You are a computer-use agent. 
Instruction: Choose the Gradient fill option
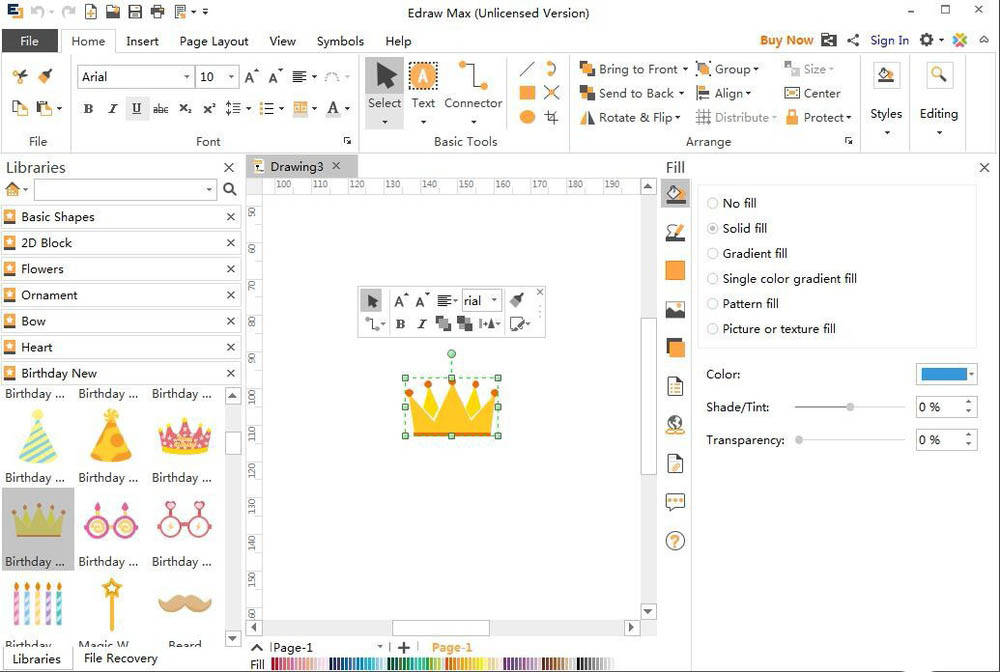713,253
